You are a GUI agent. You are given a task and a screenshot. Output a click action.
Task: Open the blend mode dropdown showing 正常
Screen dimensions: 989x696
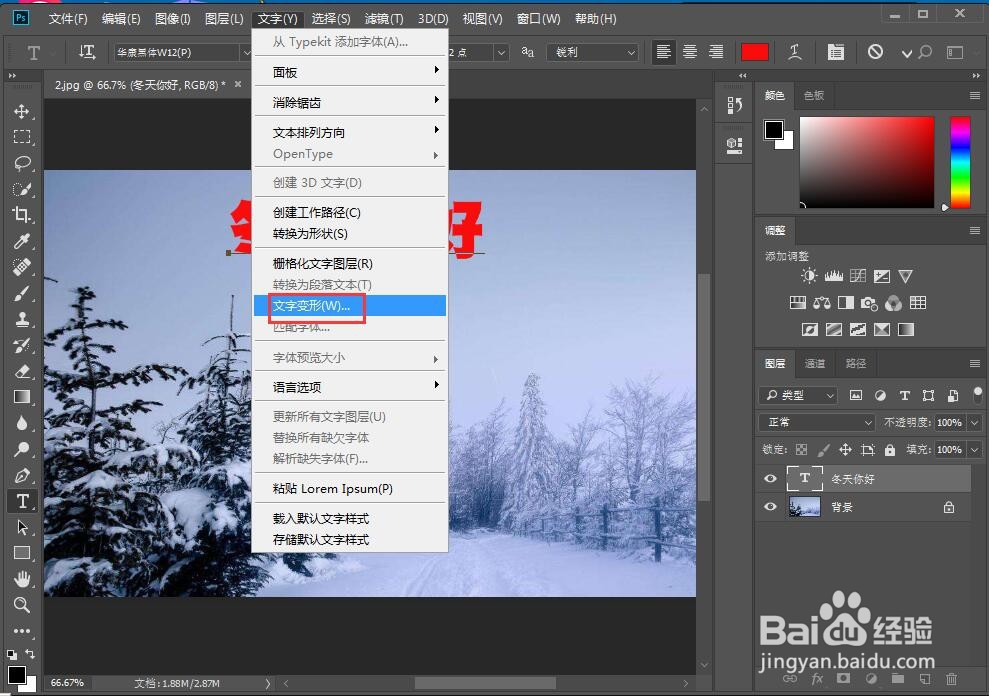click(815, 422)
